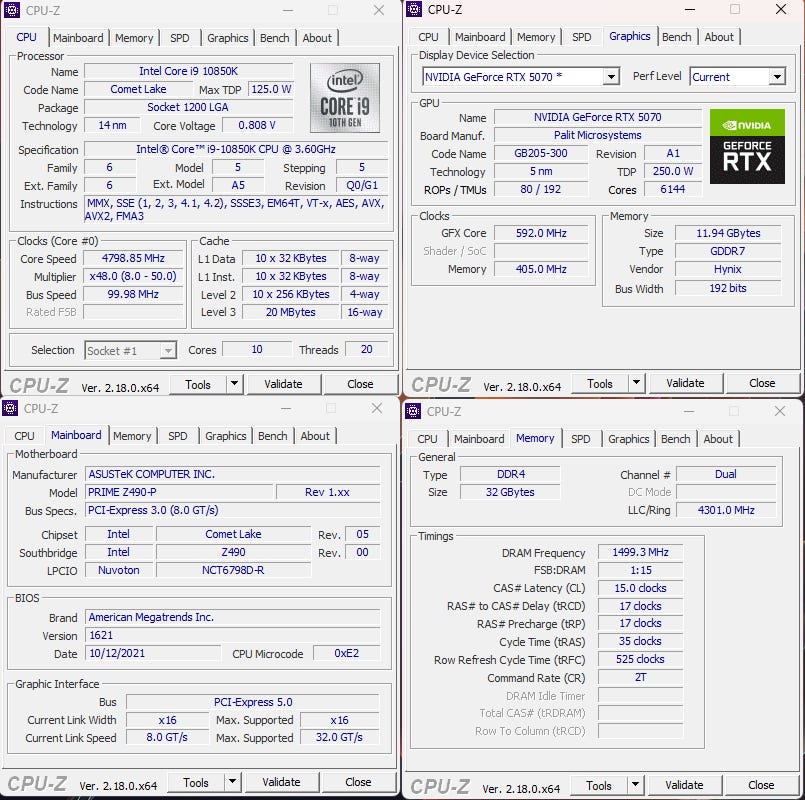The height and width of the screenshot is (800, 805).
Task: Open Mainboard tab in the Memory window
Action: pyautogui.click(x=479, y=439)
